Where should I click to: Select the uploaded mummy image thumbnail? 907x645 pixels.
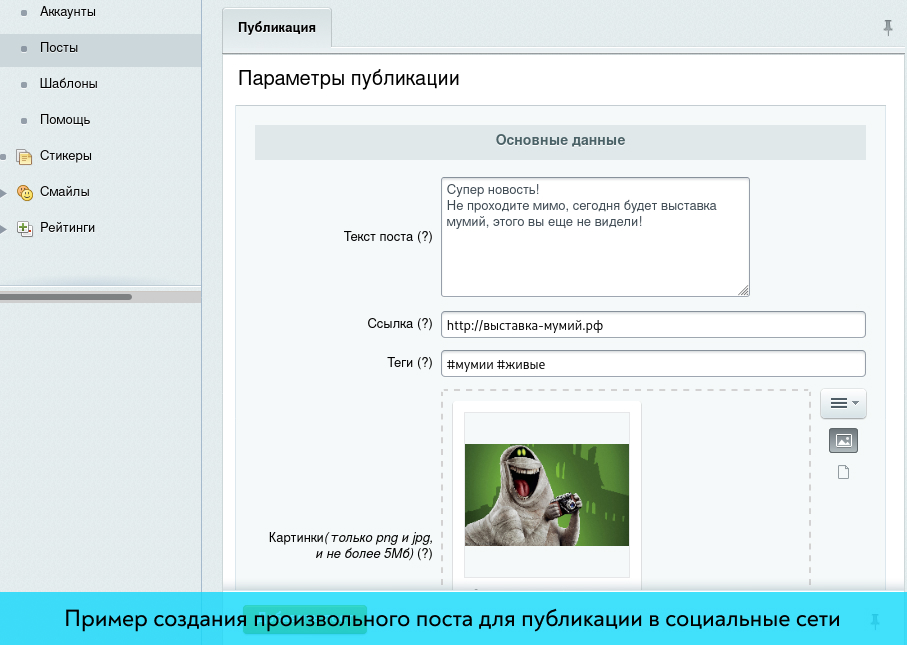tap(546, 494)
